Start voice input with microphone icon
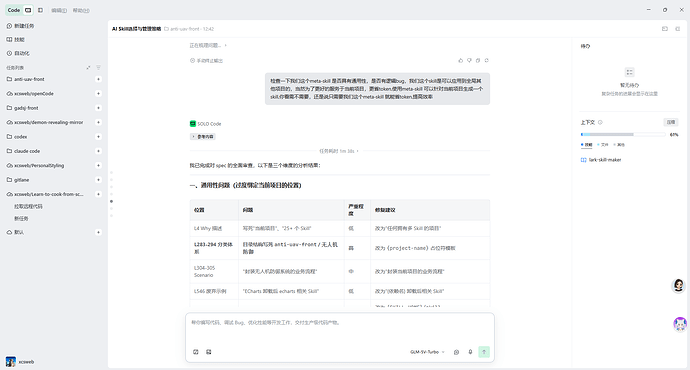Viewport: 690px width, 370px height. click(470, 352)
